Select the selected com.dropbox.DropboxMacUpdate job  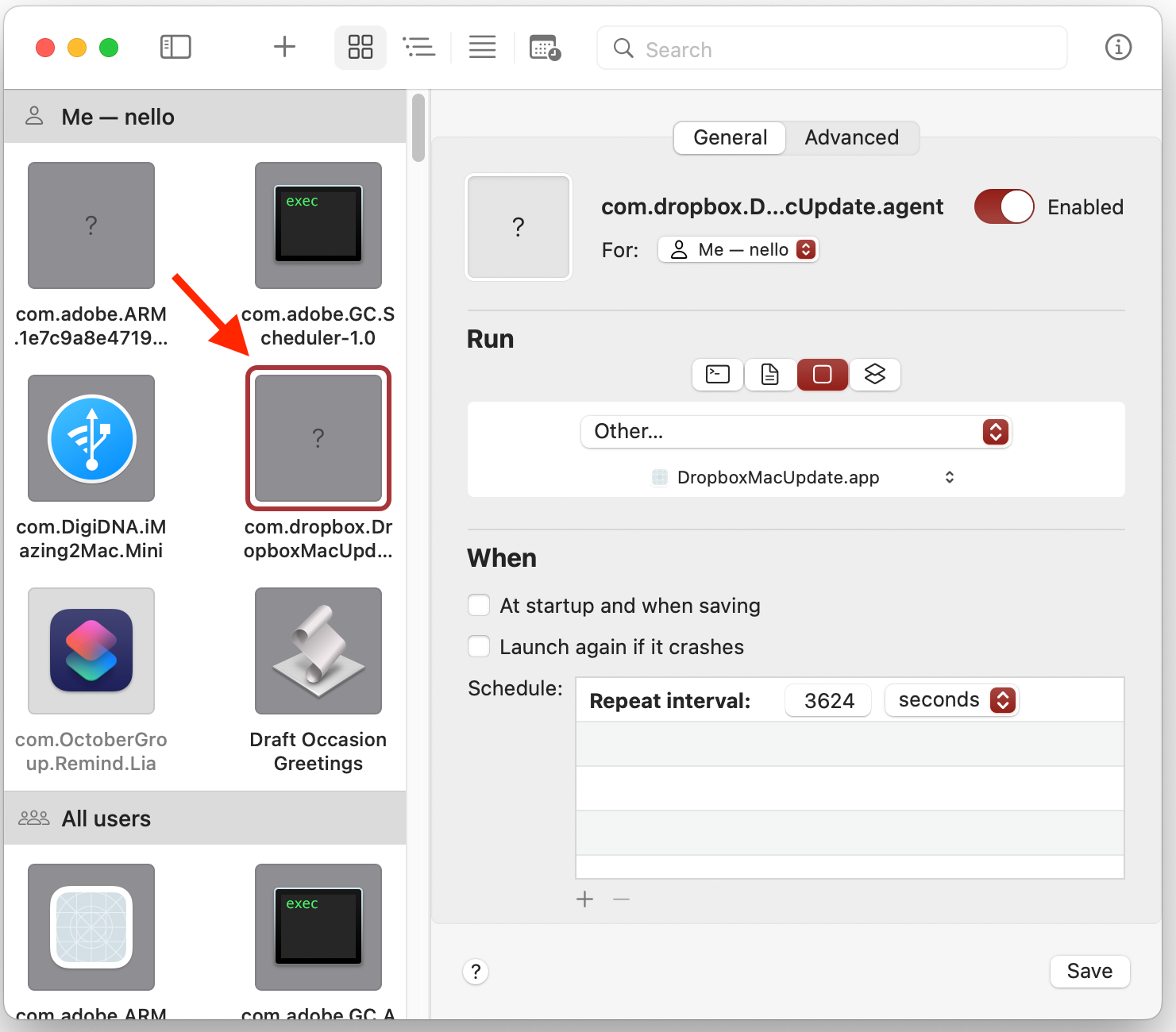click(x=318, y=438)
